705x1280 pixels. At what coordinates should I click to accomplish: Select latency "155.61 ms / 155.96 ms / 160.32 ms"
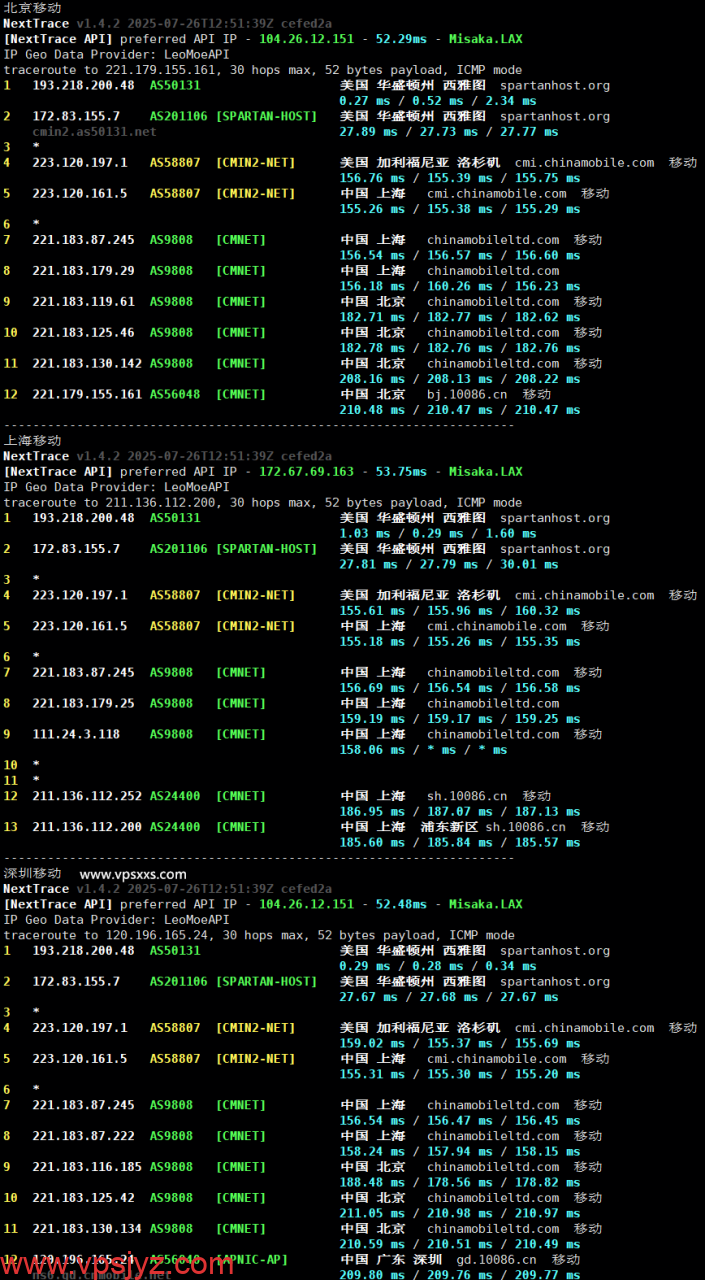click(460, 610)
